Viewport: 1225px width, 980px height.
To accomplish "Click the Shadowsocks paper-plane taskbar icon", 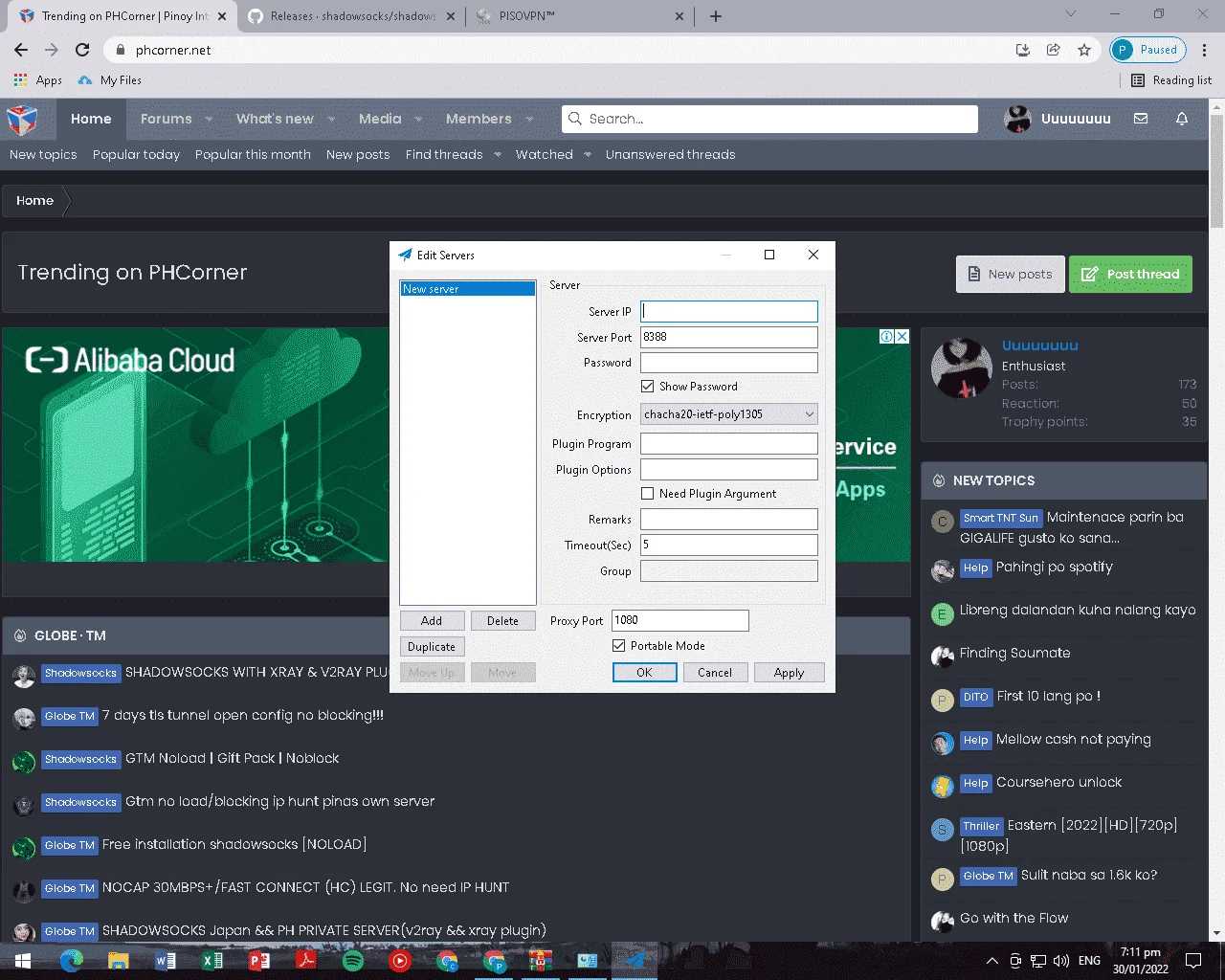I will [x=635, y=960].
